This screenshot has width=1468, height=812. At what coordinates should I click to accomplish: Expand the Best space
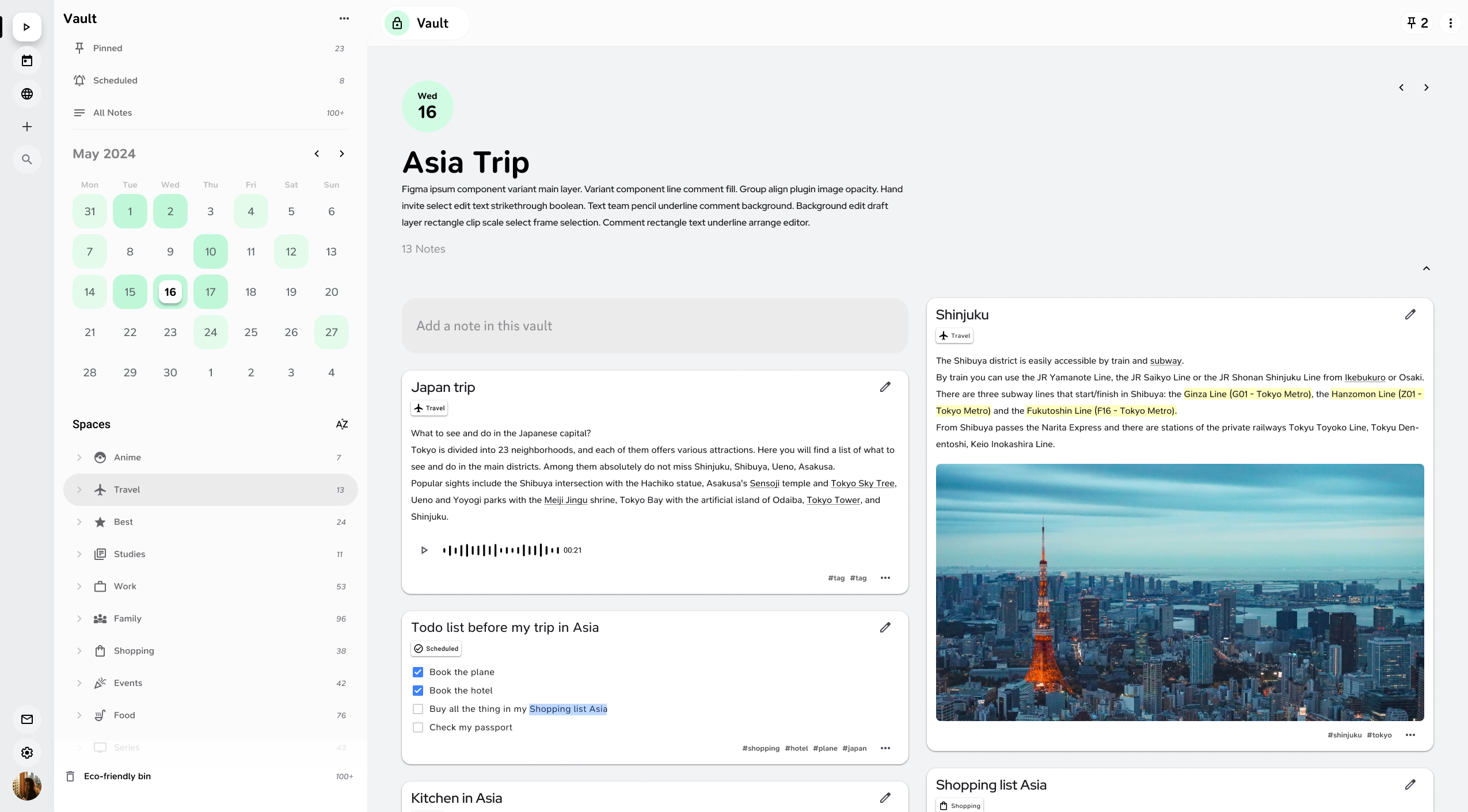tap(79, 522)
